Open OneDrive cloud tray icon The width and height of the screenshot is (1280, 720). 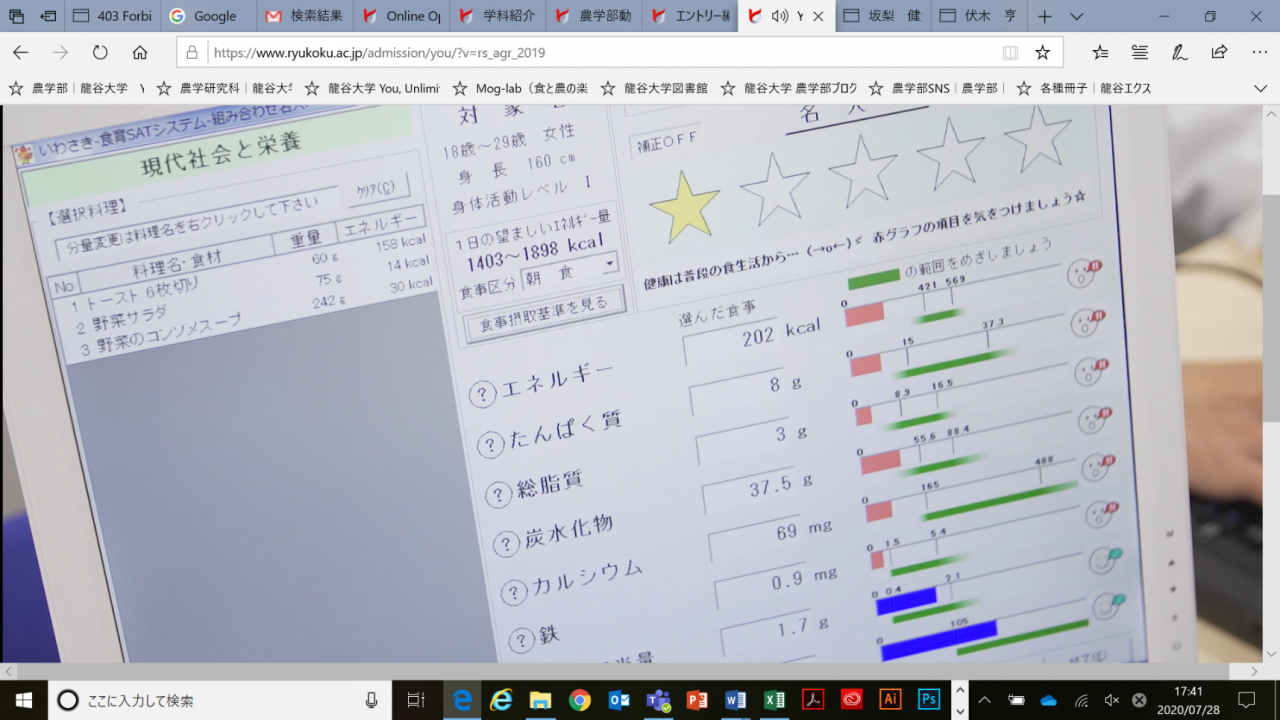coord(1049,700)
